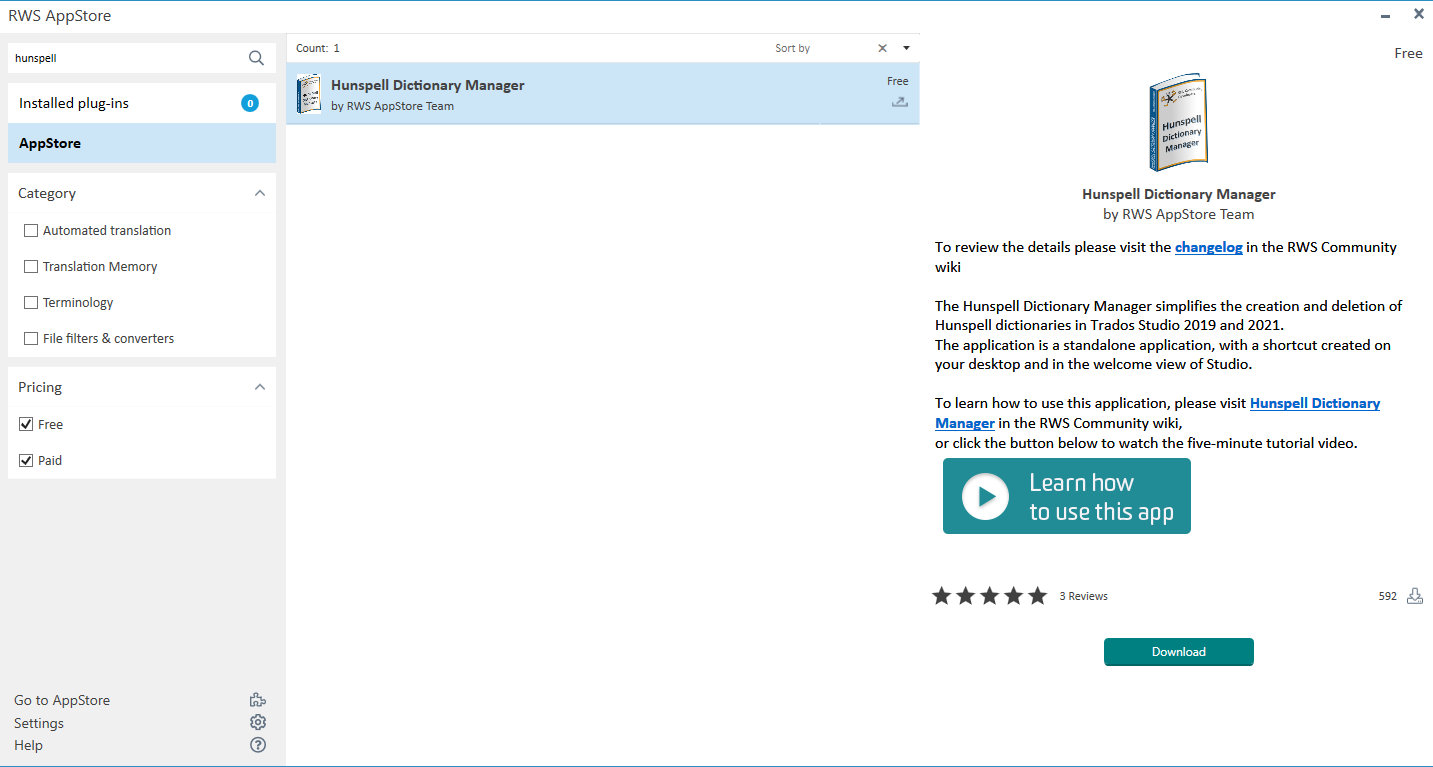Image resolution: width=1433 pixels, height=767 pixels.
Task: Open the Sort by dropdown arrow
Action: click(906, 48)
